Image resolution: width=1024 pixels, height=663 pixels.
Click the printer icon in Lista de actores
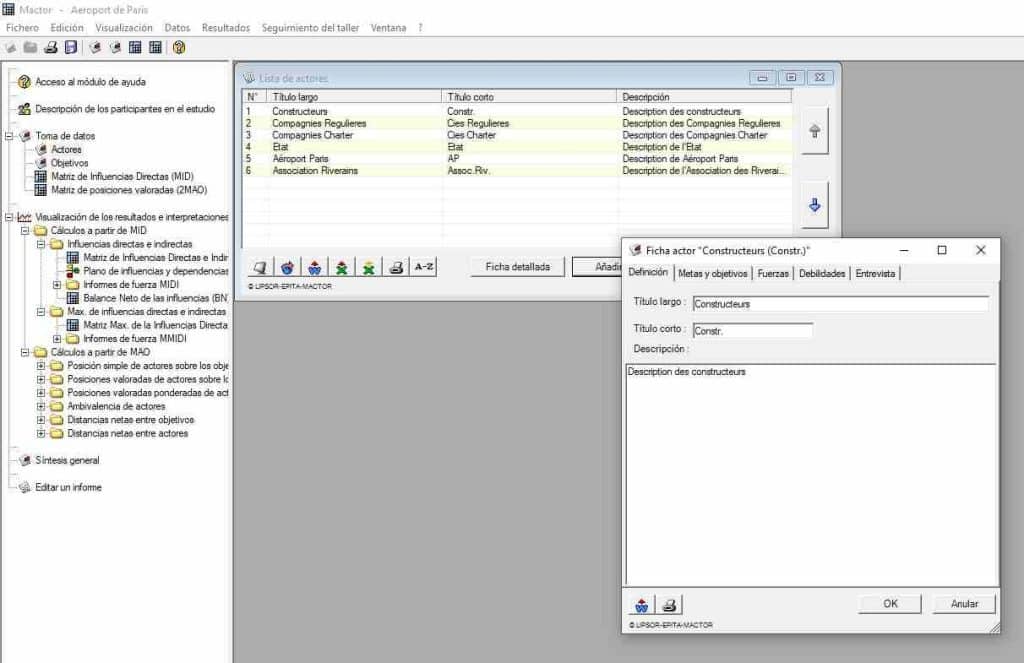pyautogui.click(x=396, y=267)
